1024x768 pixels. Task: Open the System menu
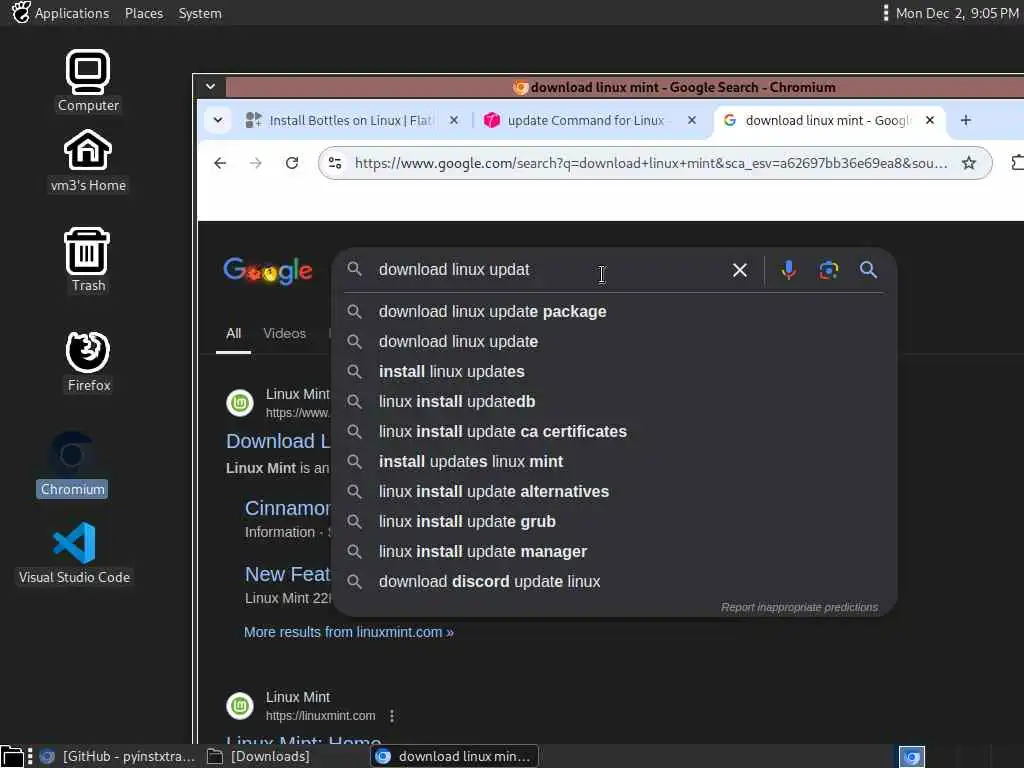tap(200, 13)
